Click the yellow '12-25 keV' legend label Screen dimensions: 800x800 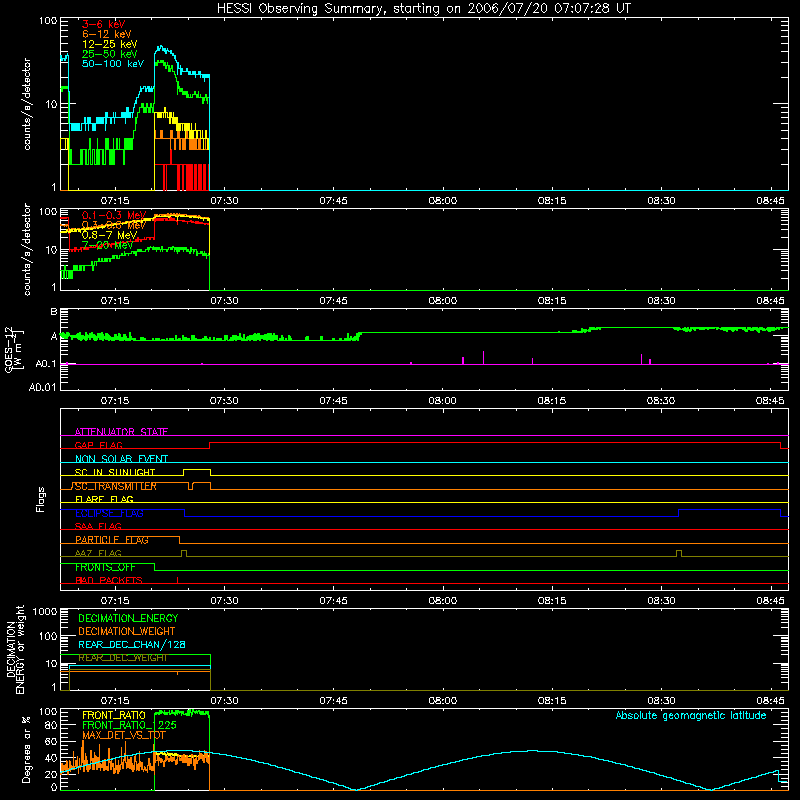pyautogui.click(x=110, y=44)
